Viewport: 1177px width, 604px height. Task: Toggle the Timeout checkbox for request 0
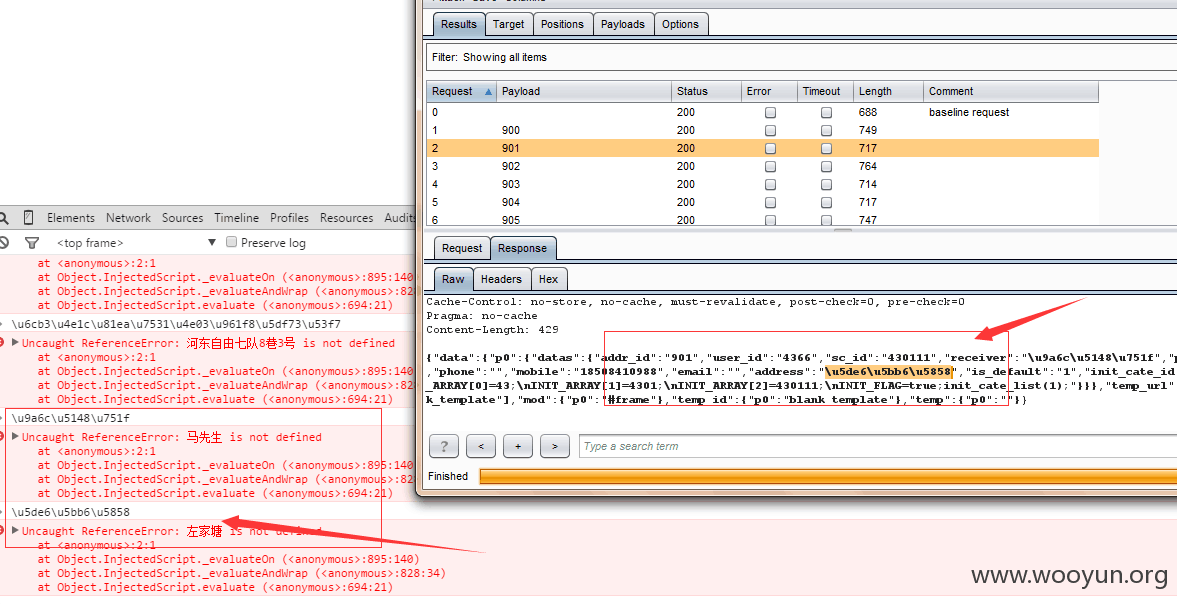(x=826, y=113)
